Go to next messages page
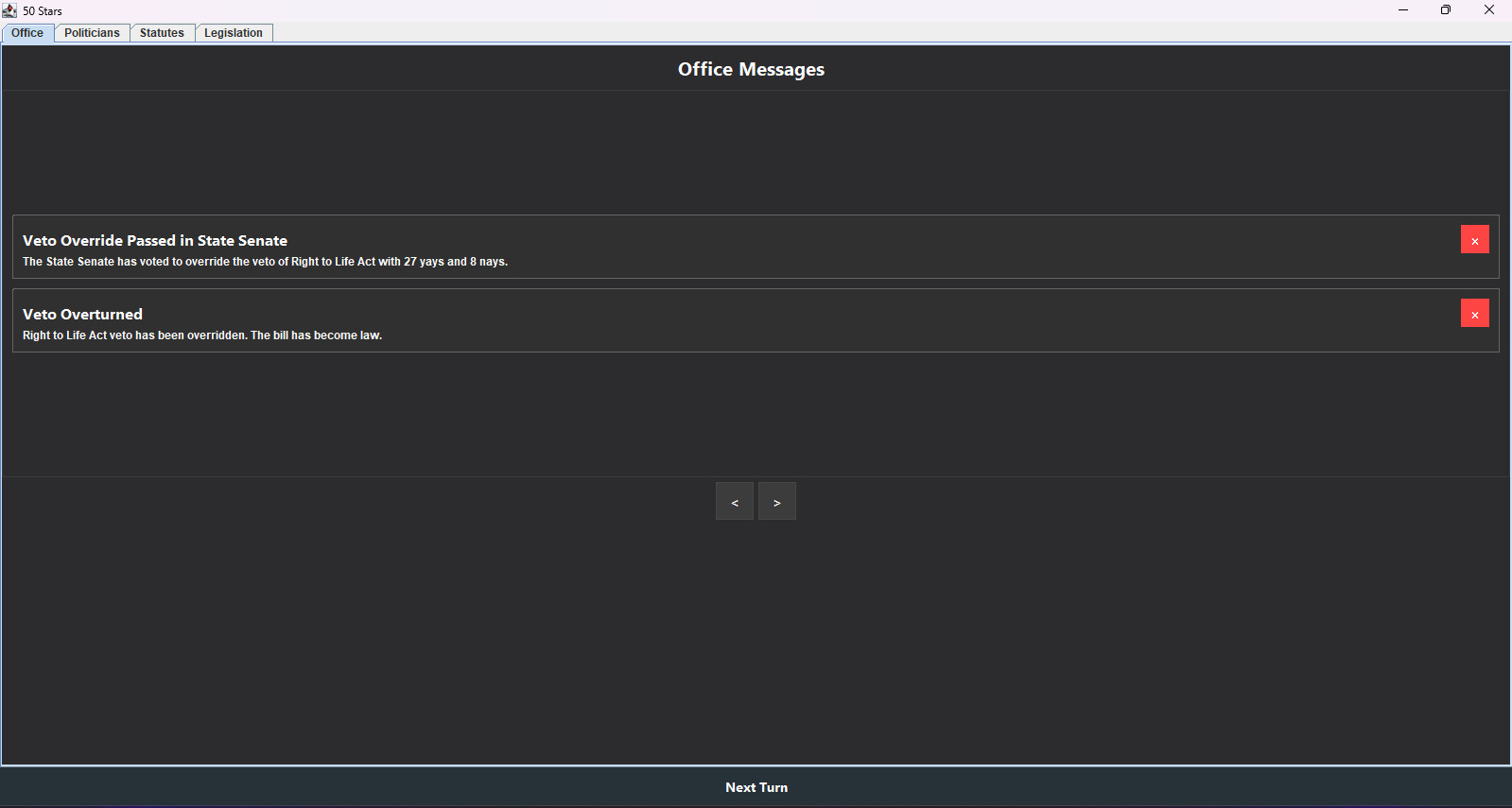Screen dimensions: 1512x808 [777, 501]
